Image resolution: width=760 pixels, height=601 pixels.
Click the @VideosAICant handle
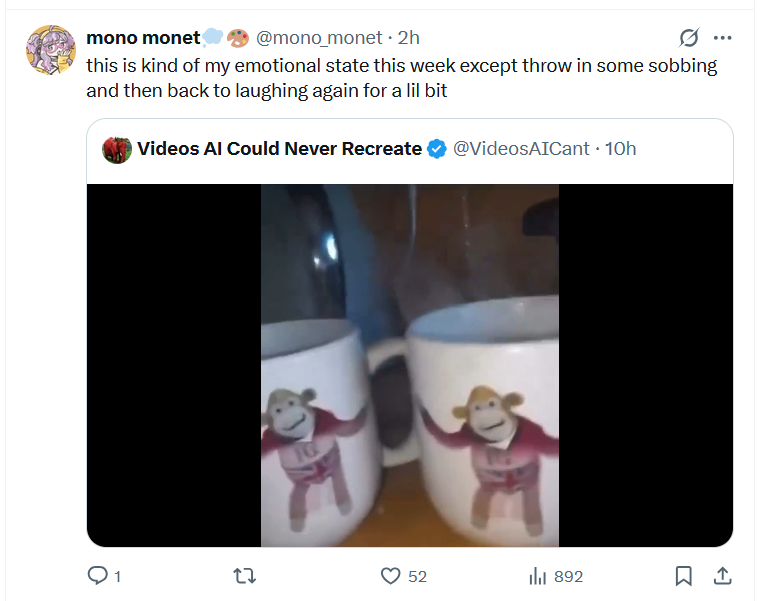click(521, 149)
